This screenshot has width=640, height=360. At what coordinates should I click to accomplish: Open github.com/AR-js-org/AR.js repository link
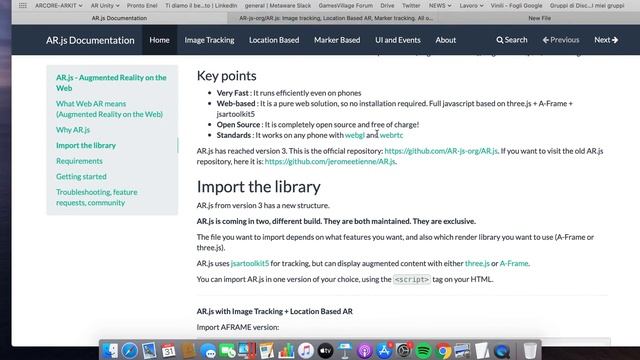pos(441,151)
